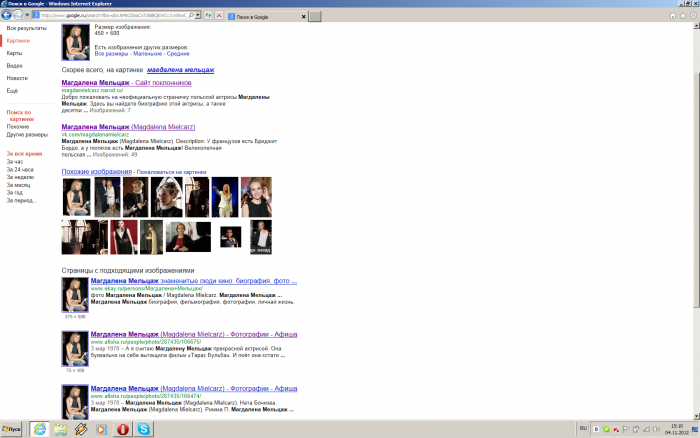Click the Home icon in IE toolbar

point(673,16)
